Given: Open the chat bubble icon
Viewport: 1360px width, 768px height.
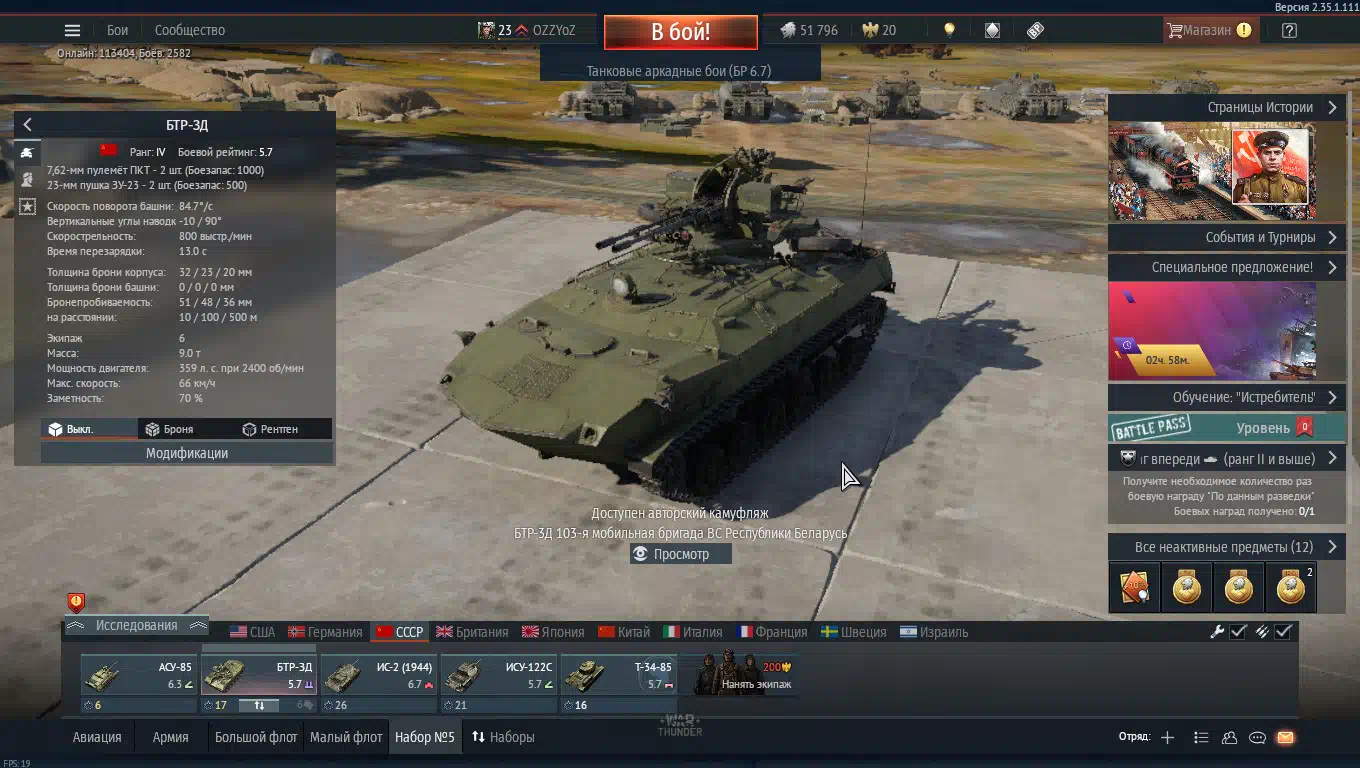Looking at the screenshot, I should click(x=1257, y=737).
